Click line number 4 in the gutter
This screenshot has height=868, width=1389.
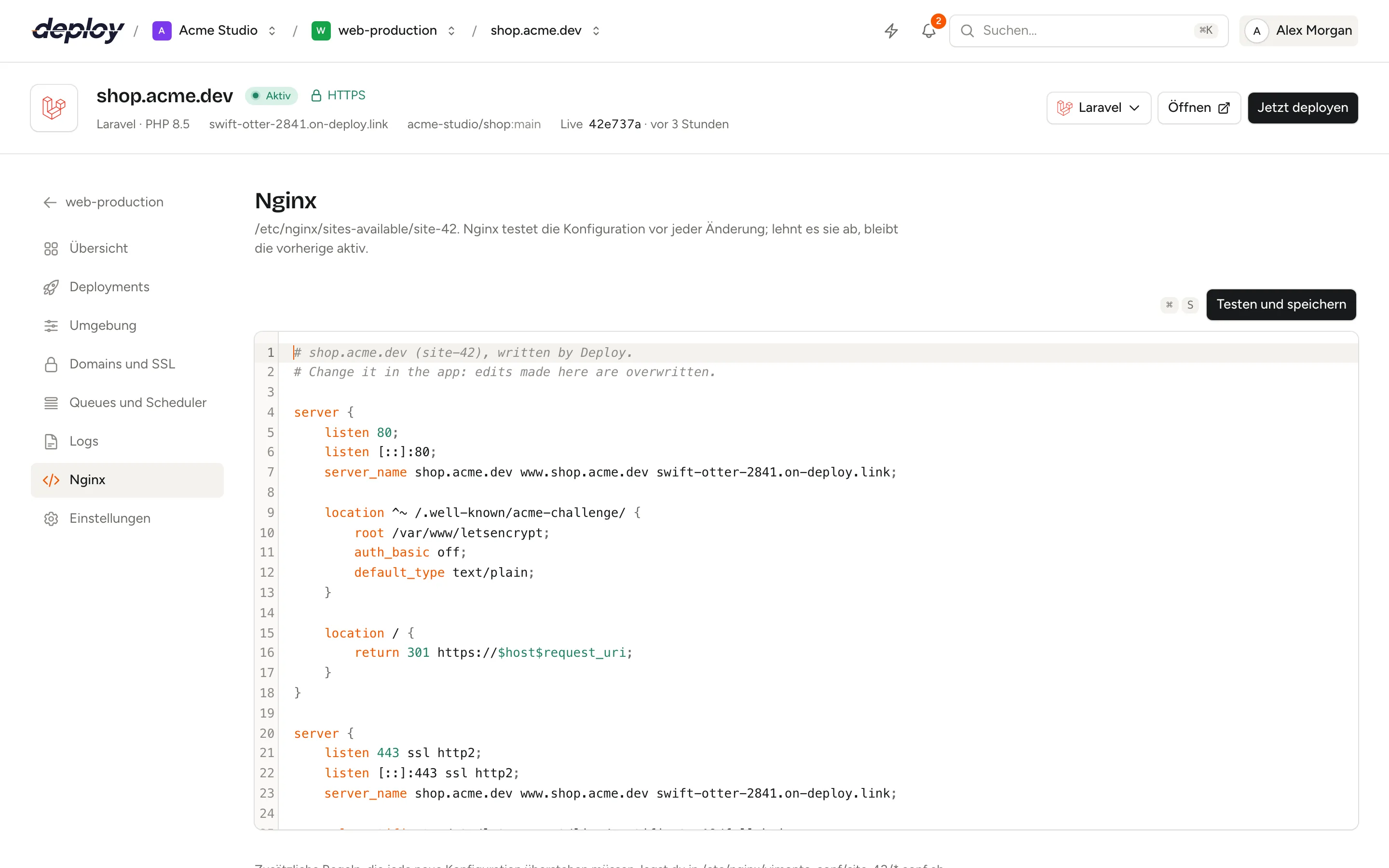(x=271, y=413)
